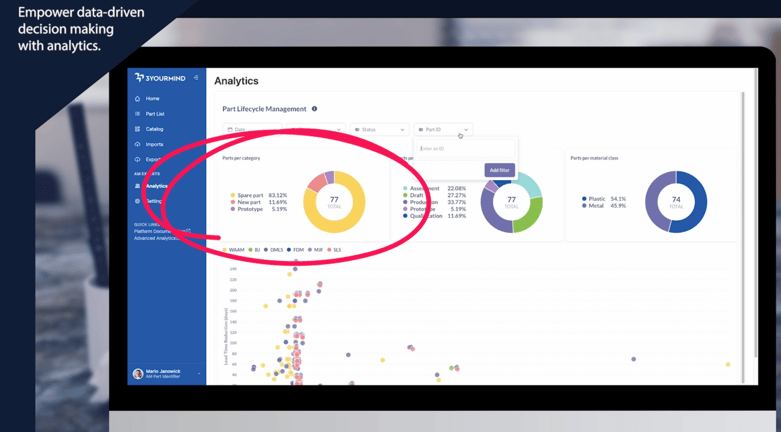The width and height of the screenshot is (781, 432).
Task: Open the Date filter dropdown
Action: tap(252, 130)
